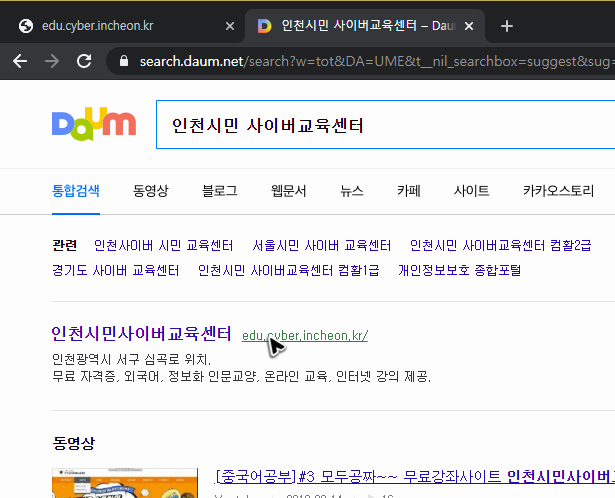Click the browser forward arrow
Image resolution: width=615 pixels, height=498 pixels.
point(52,61)
